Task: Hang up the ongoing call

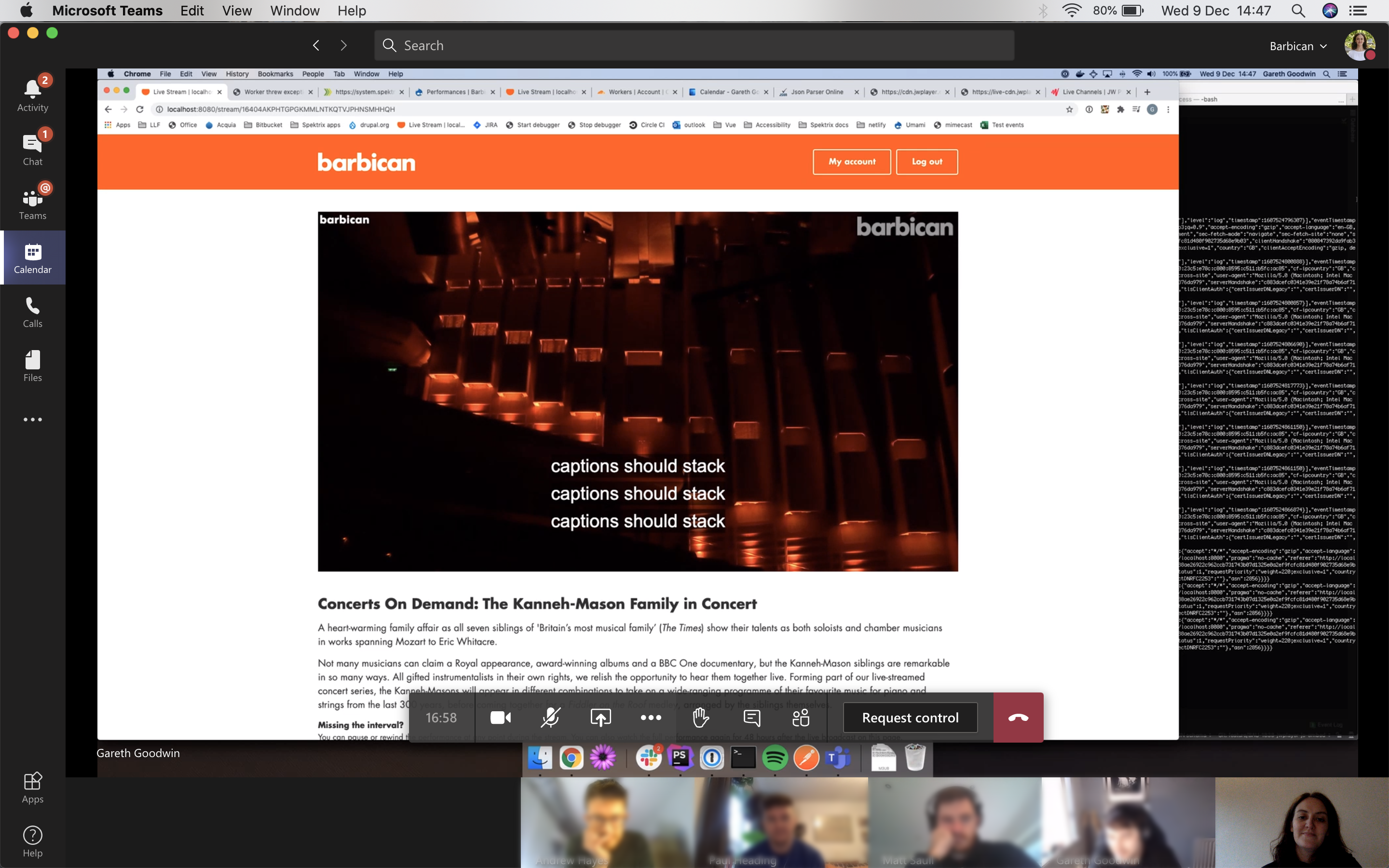Action: (1018, 717)
